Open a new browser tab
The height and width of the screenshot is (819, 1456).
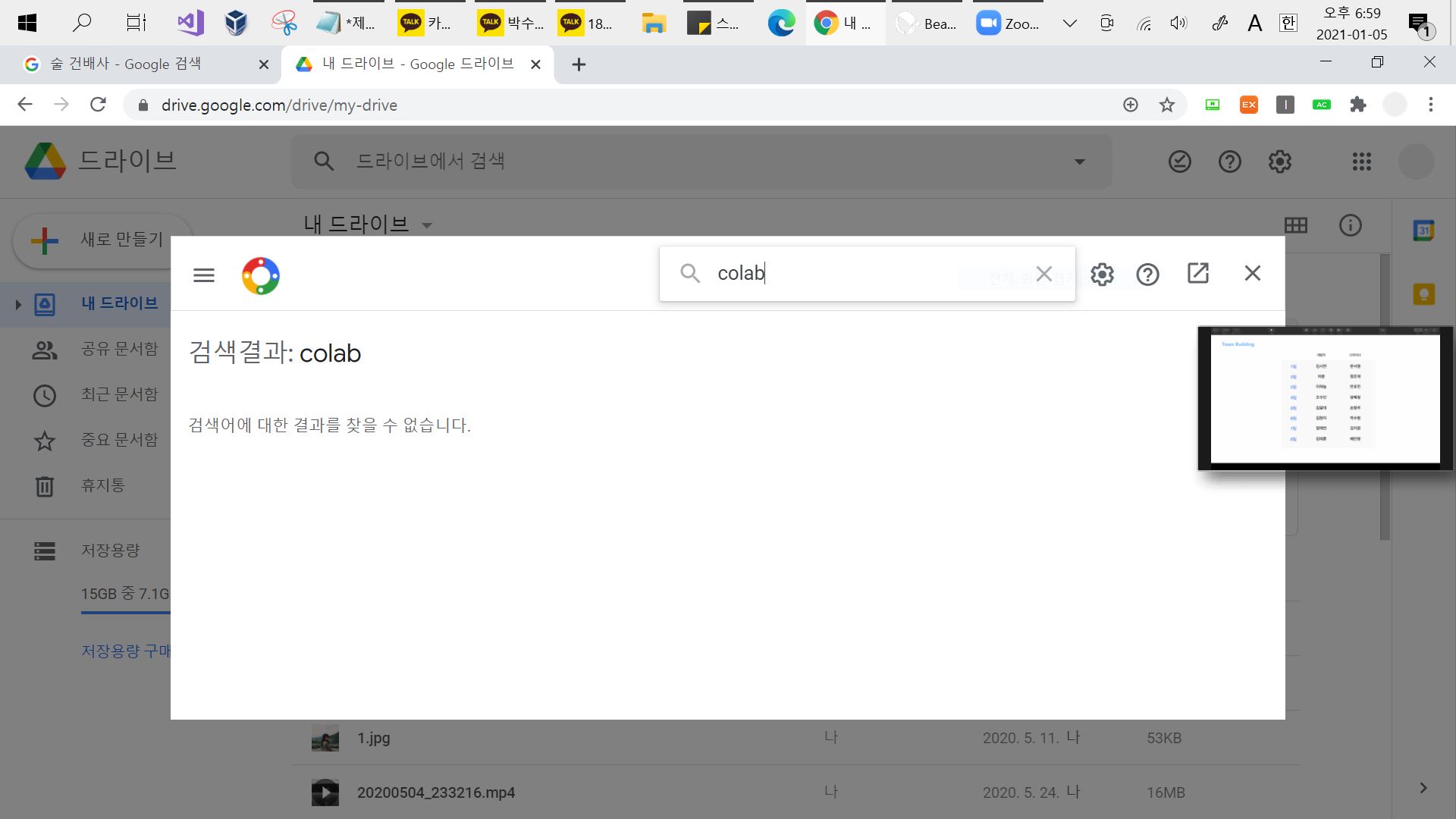pos(579,64)
